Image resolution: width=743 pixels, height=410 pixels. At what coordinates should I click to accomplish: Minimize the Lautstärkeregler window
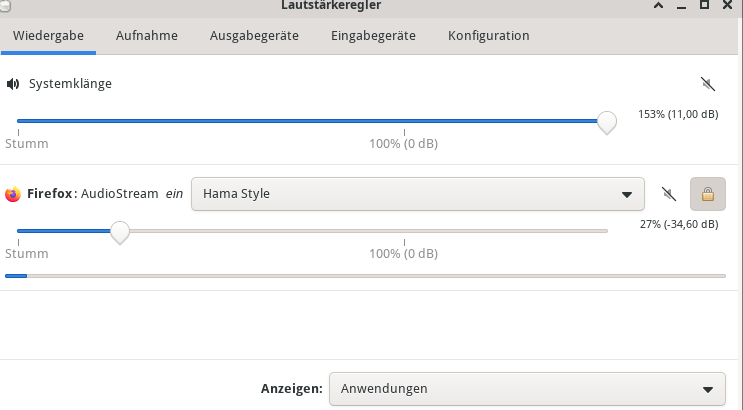(681, 6)
